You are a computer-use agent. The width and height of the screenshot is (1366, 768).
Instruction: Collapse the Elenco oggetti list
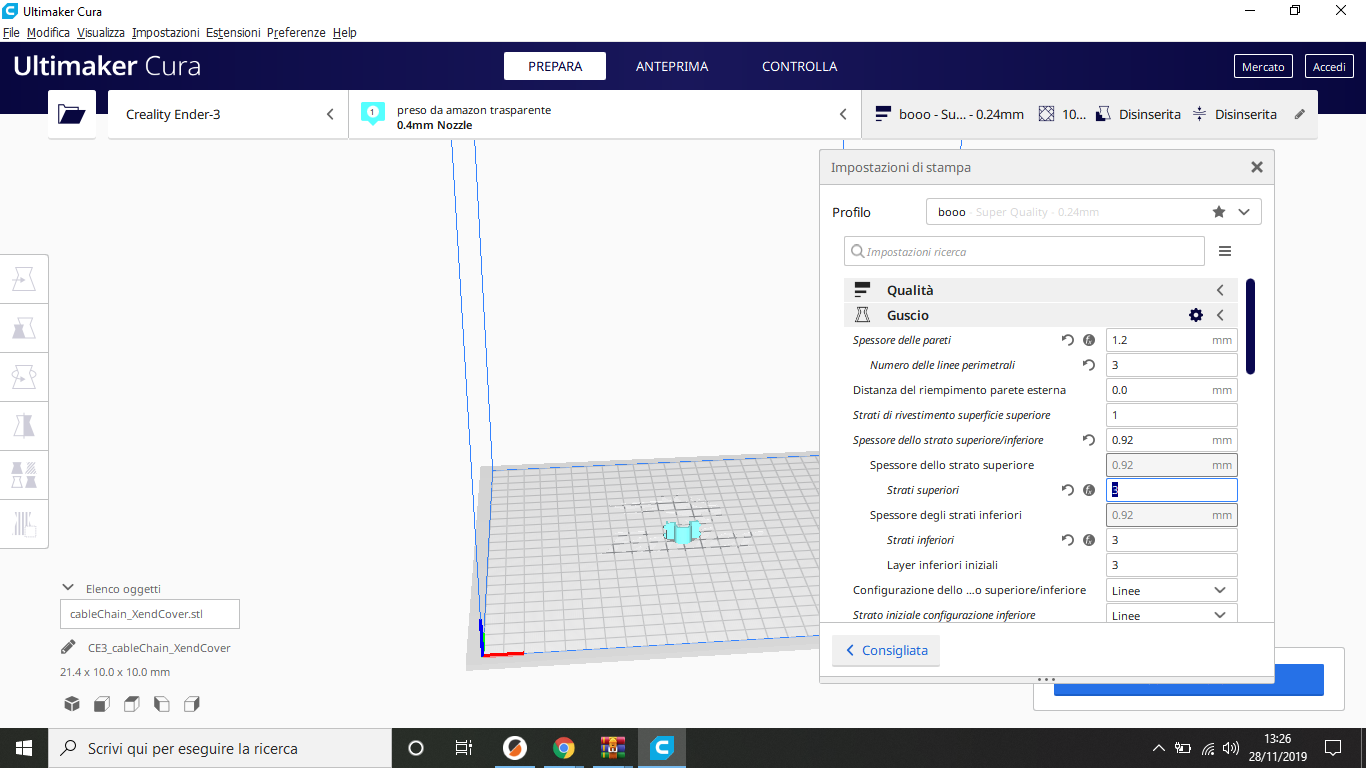[68, 588]
